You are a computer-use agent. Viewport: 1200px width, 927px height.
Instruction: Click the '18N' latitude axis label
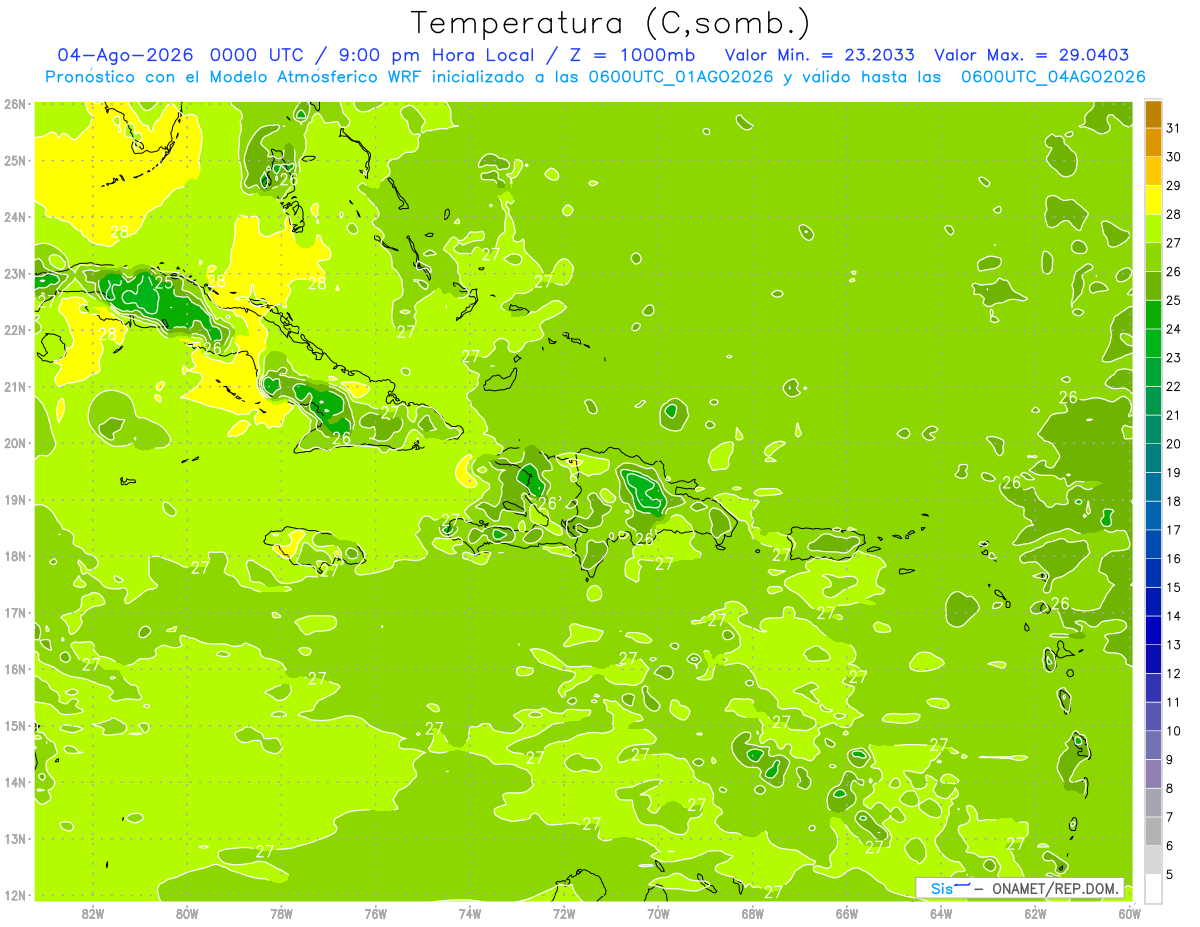[x=14, y=556]
